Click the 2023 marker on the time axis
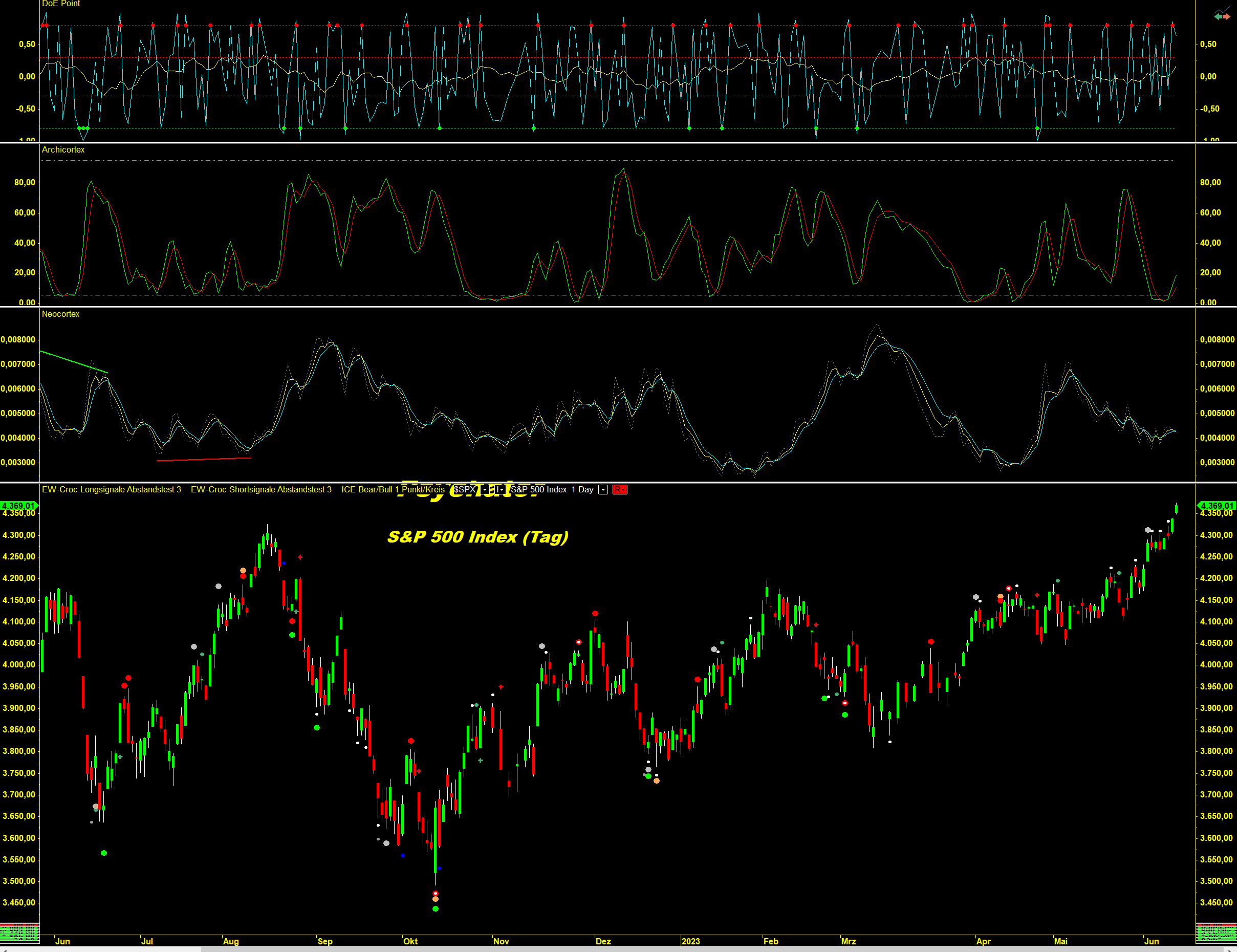Screen dimensions: 1239x952 pyautogui.click(x=690, y=941)
